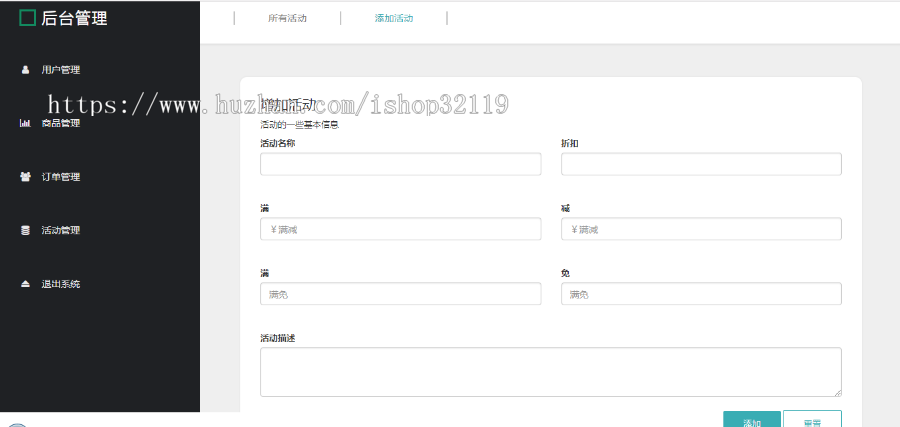900x427 pixels.
Task: Click the 商品管理 bar chart icon
Action: click(25, 123)
